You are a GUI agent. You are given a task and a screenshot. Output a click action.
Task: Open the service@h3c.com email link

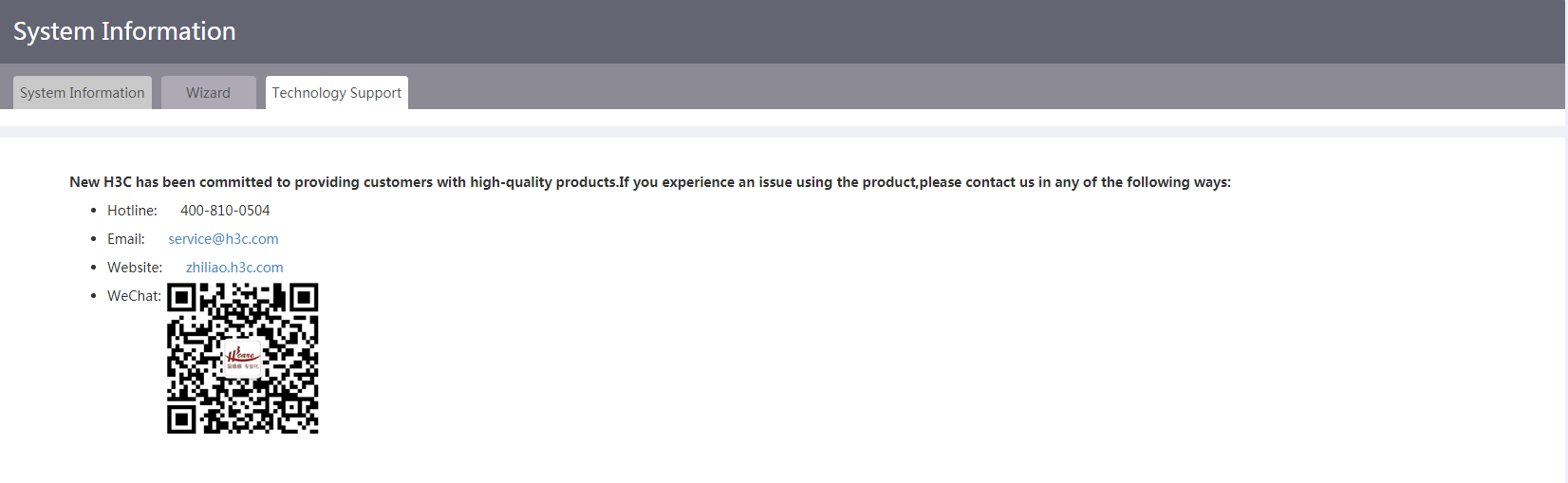click(x=223, y=239)
